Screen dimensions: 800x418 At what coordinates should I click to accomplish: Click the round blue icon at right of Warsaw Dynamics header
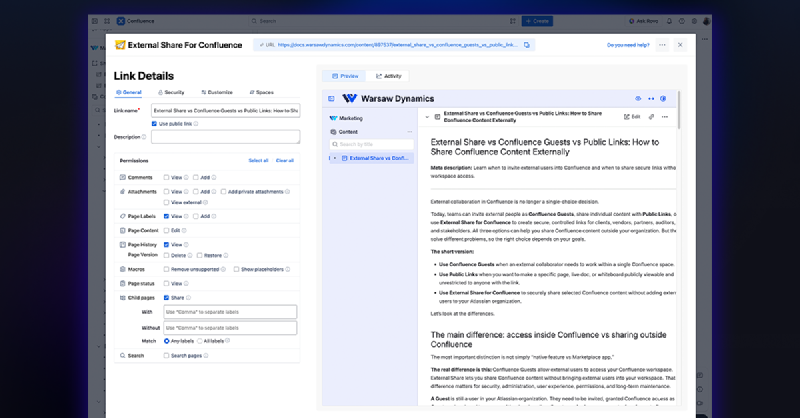663,99
